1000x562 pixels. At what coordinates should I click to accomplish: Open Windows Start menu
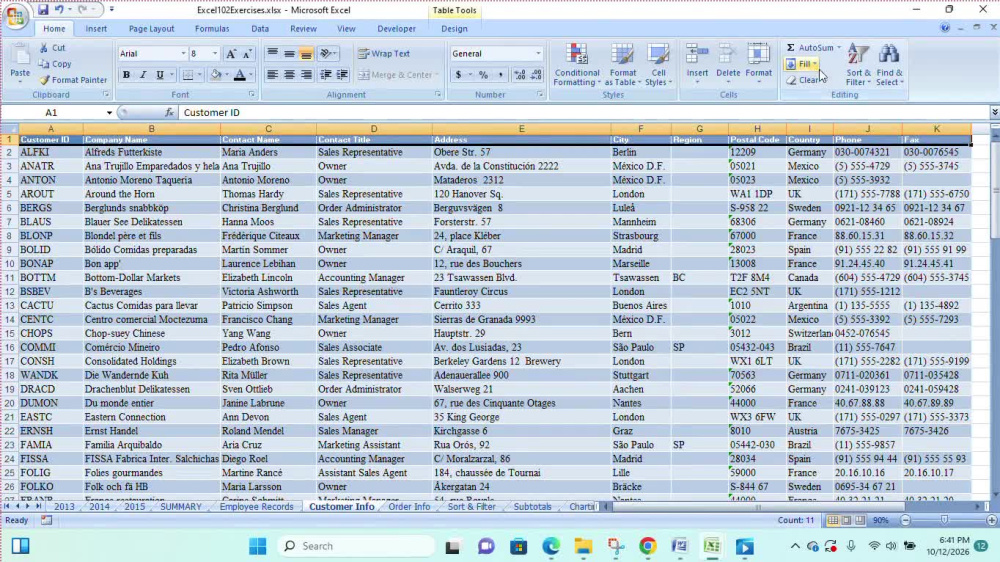coord(258,546)
